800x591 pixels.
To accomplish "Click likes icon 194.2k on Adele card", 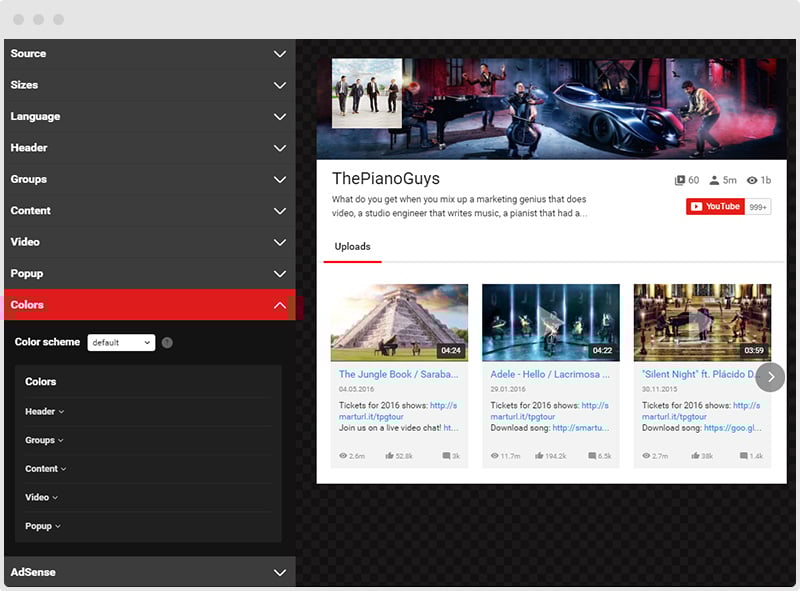I will (539, 456).
